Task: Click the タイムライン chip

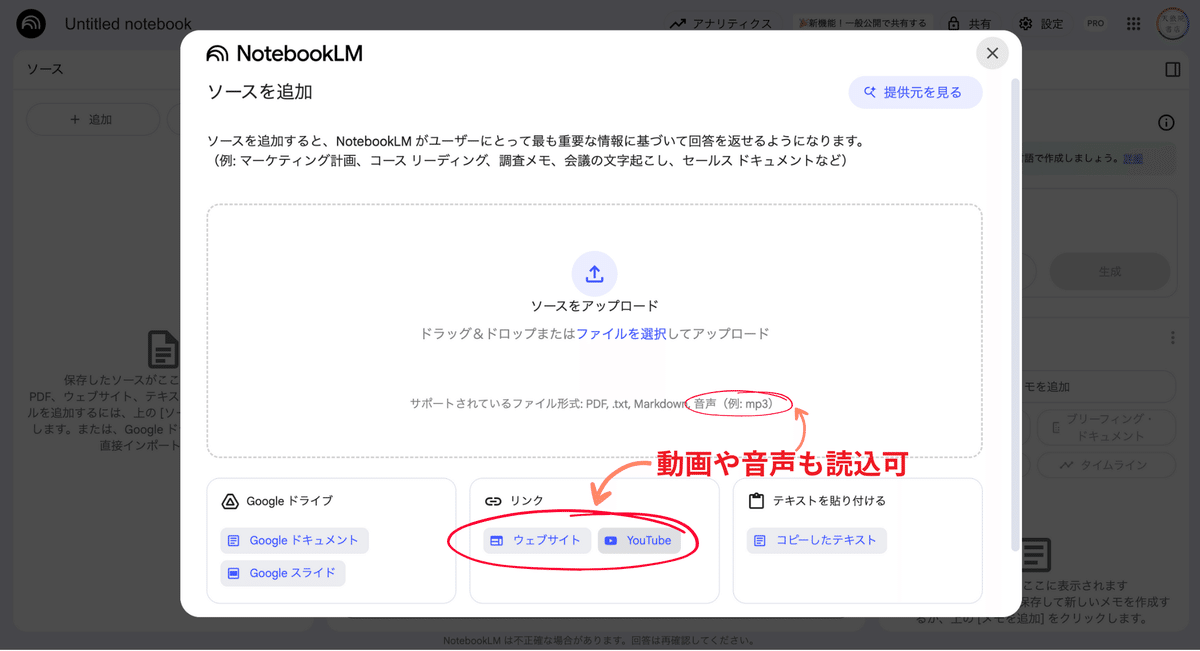Action: [1105, 465]
